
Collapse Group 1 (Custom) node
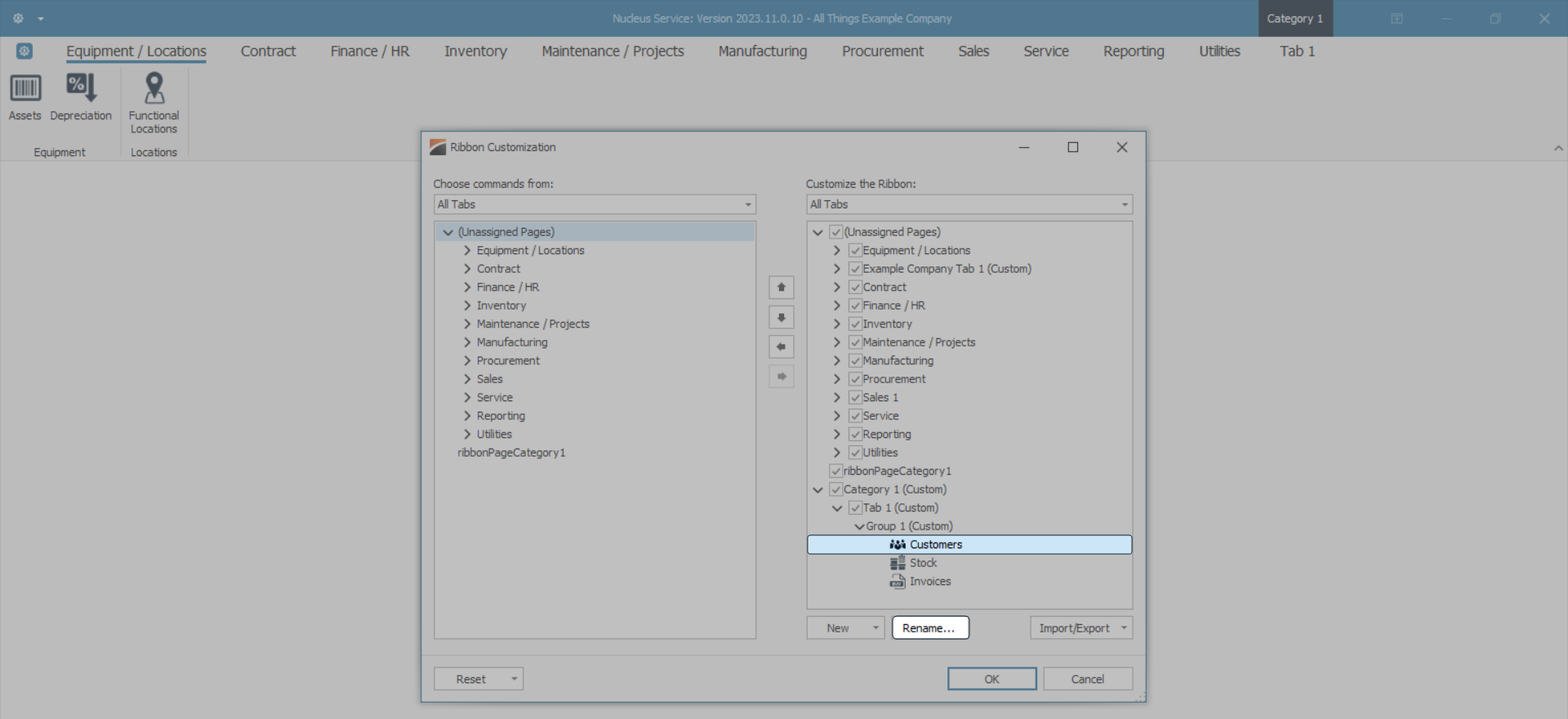(x=859, y=526)
